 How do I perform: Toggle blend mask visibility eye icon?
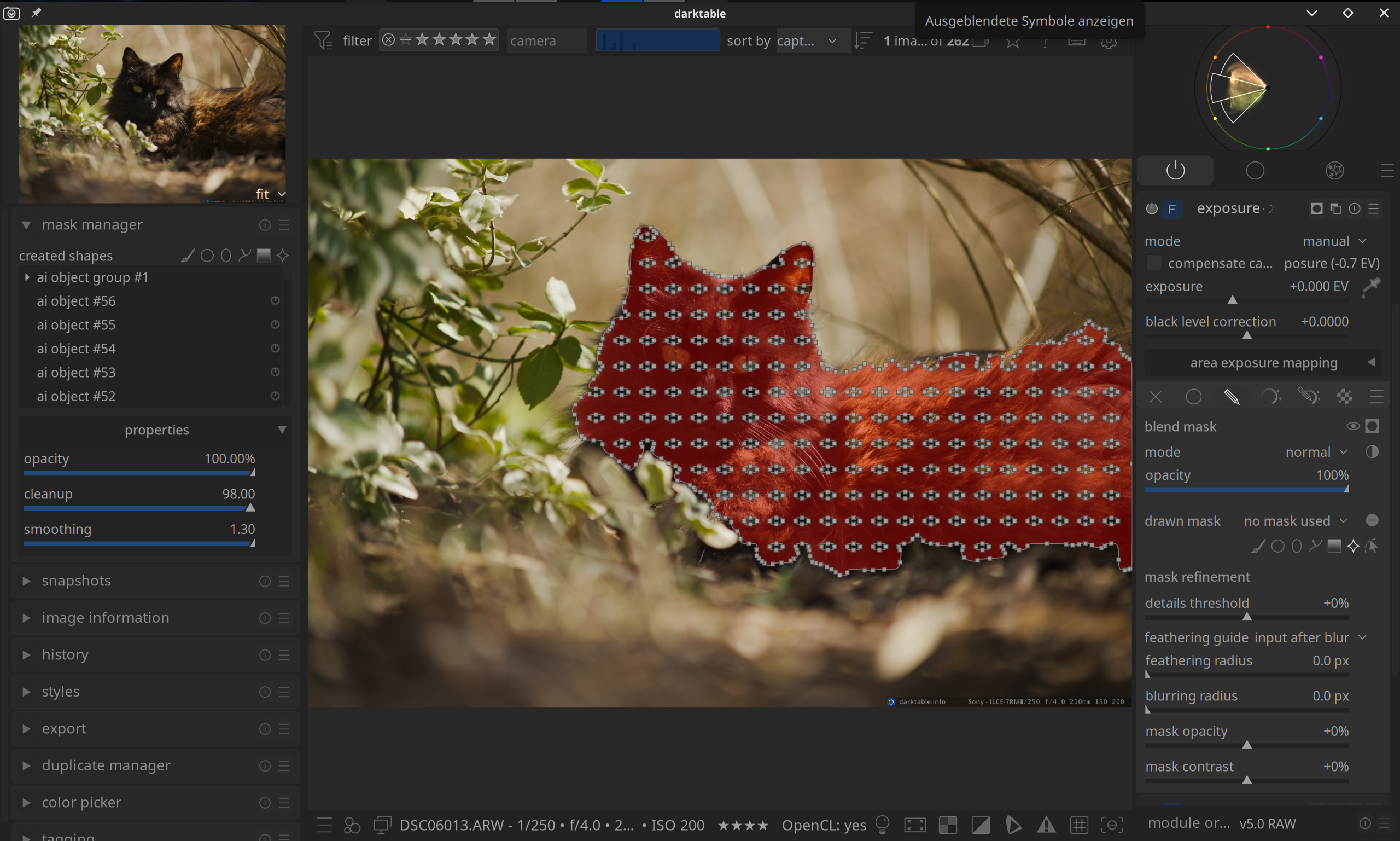coord(1352,426)
